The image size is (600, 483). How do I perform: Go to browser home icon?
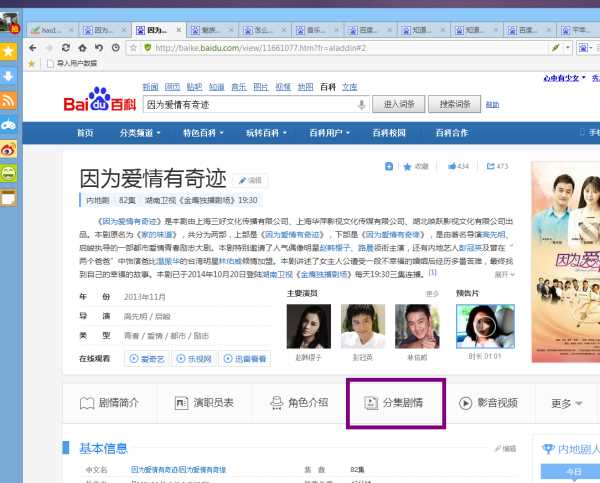(82, 48)
